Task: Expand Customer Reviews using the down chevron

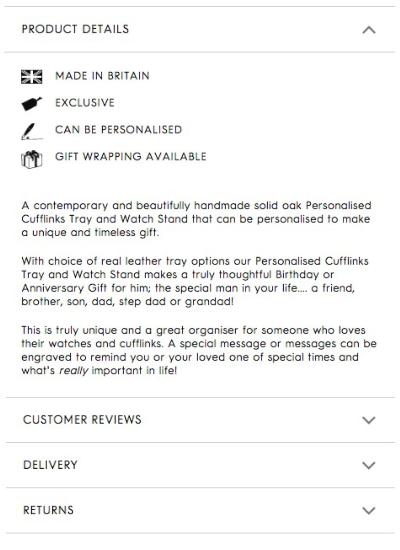Action: click(369, 420)
